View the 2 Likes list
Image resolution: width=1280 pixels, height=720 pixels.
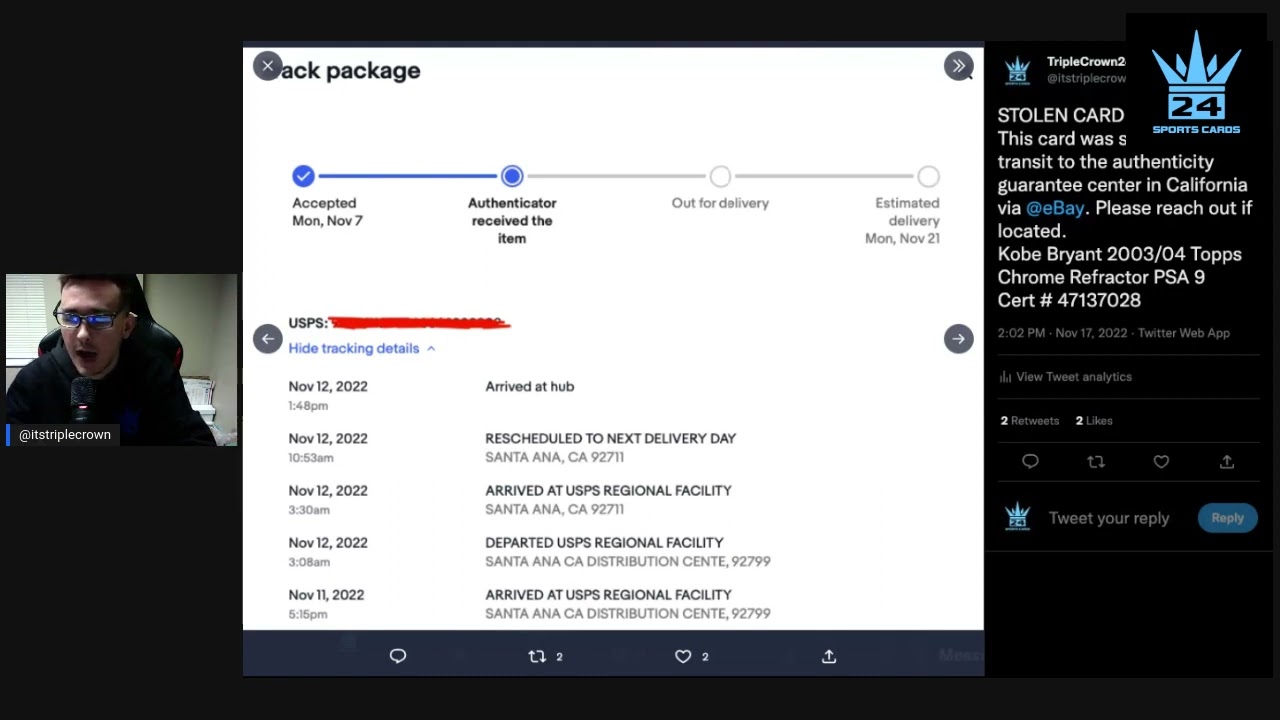tap(1094, 421)
